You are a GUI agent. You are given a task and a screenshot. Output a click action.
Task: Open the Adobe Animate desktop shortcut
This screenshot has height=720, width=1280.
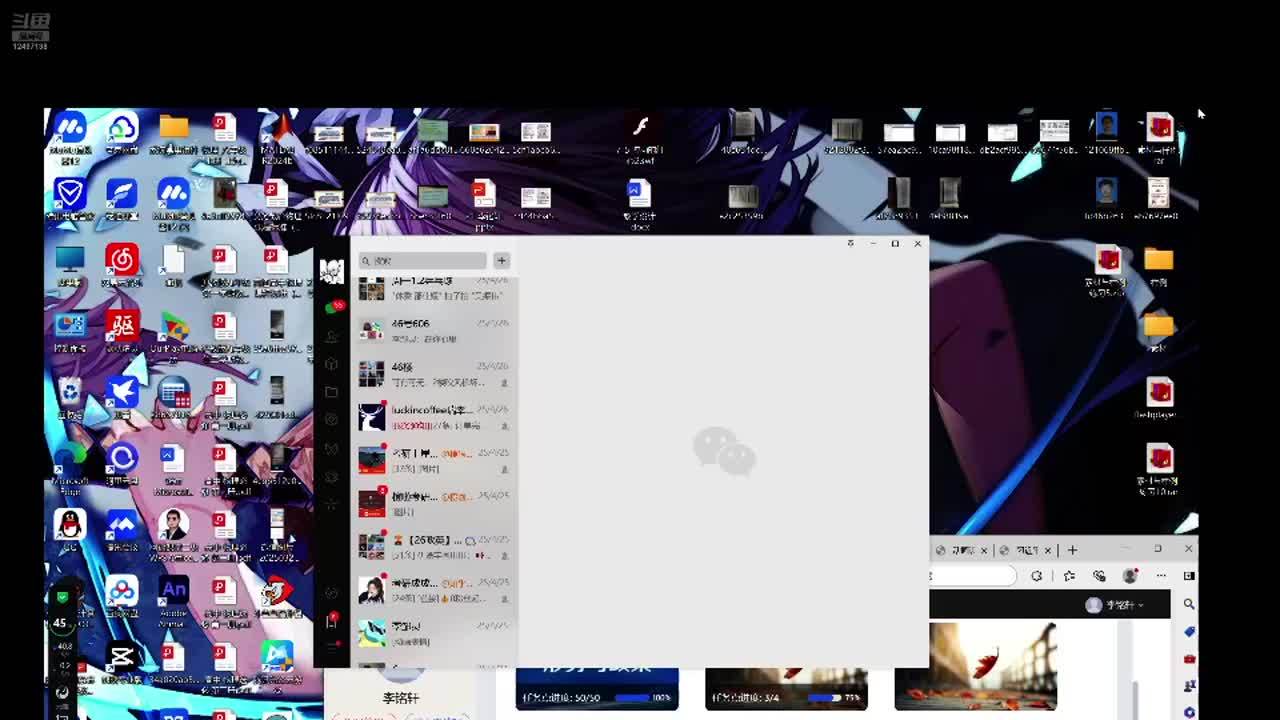pyautogui.click(x=173, y=591)
